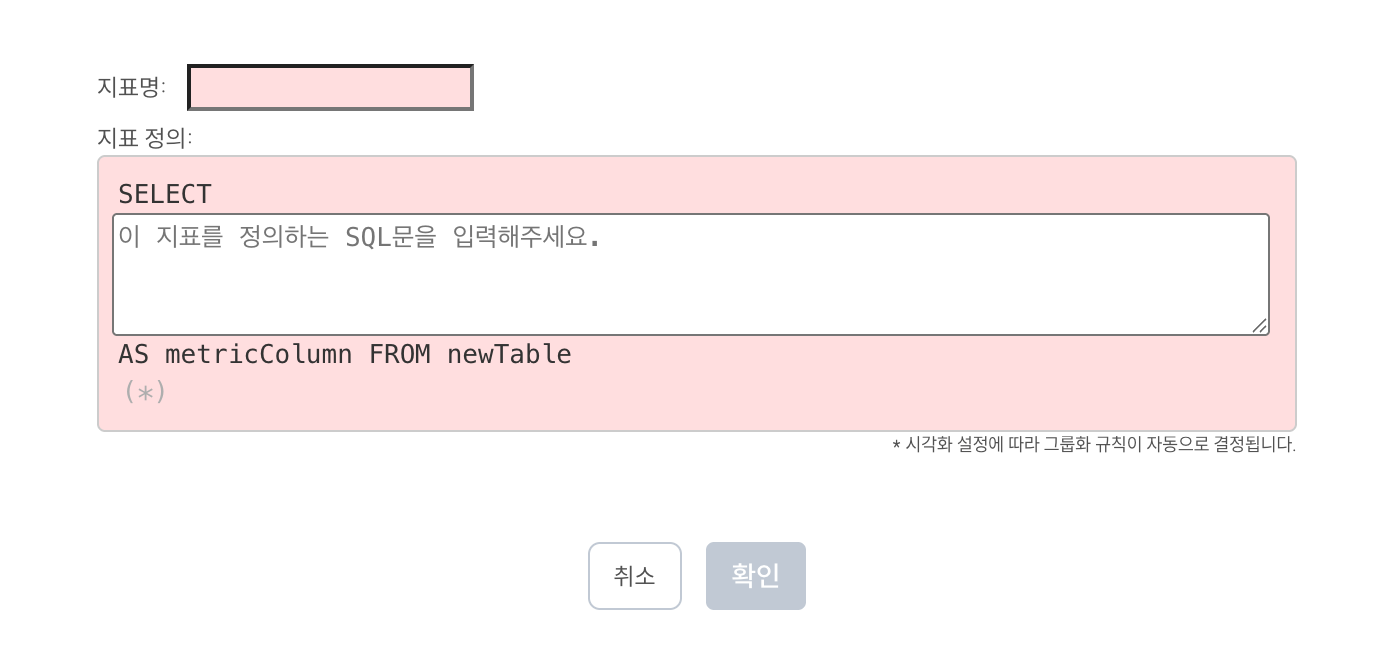Click the 지표명 text input field
The width and height of the screenshot is (1390, 670).
click(x=330, y=88)
